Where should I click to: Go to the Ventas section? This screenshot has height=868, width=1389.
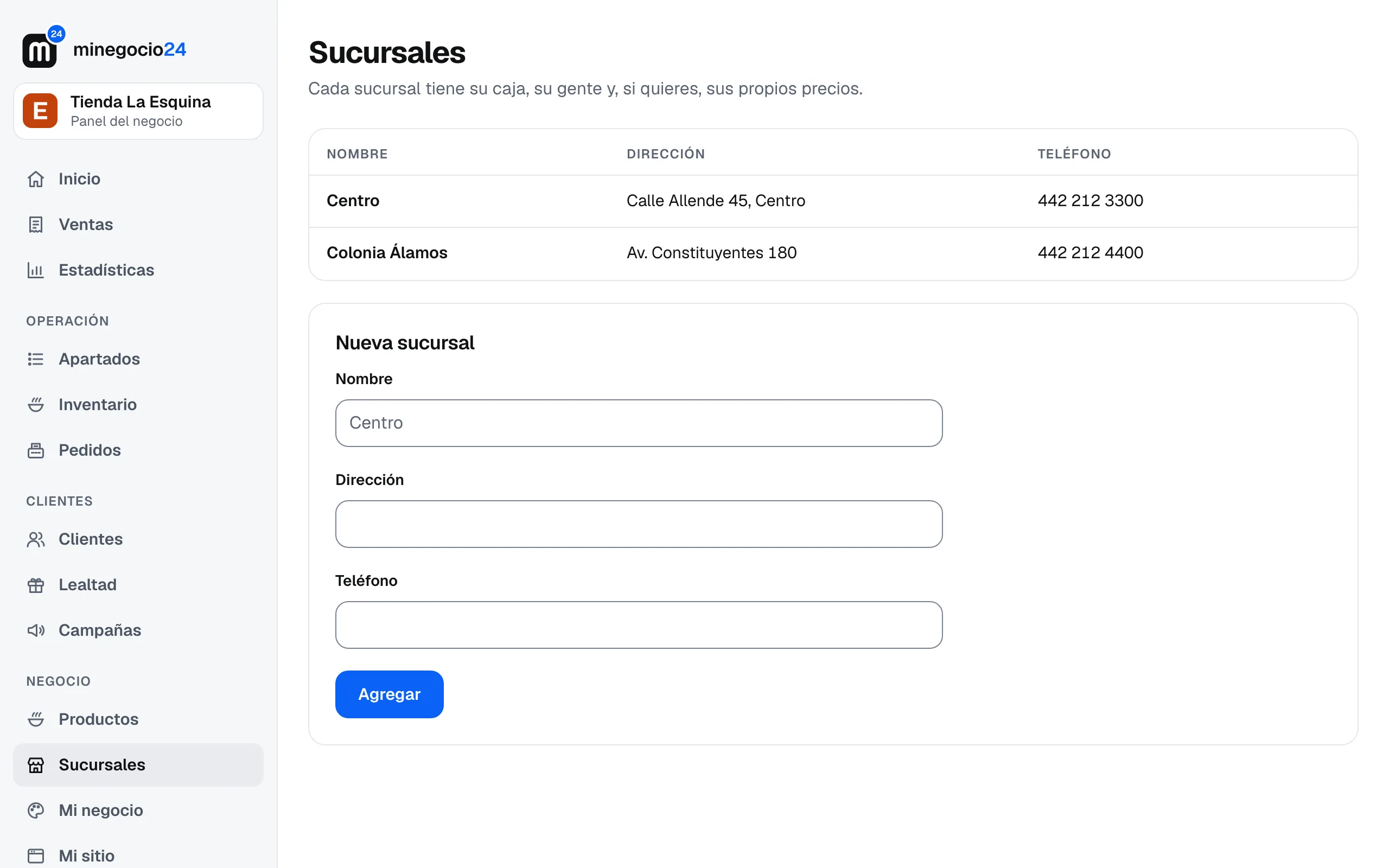[x=138, y=225]
